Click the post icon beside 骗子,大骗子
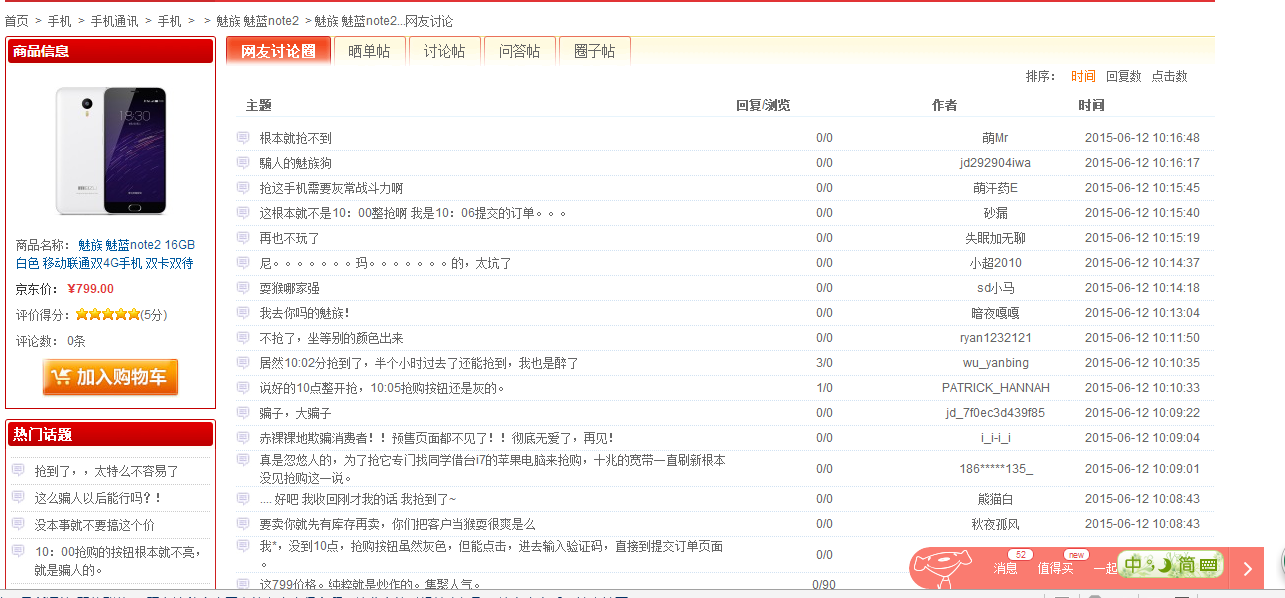Viewport: 1285px width, 598px height. (x=243, y=413)
